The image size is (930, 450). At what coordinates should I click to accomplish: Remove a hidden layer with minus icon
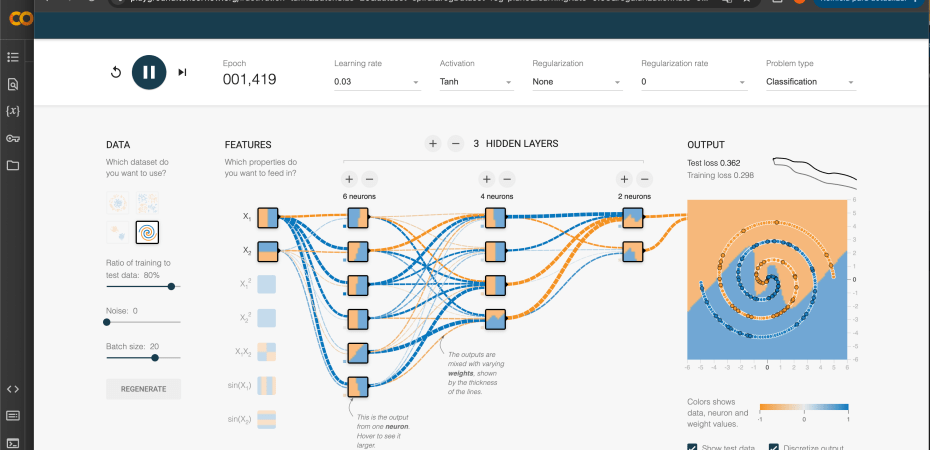coord(455,144)
